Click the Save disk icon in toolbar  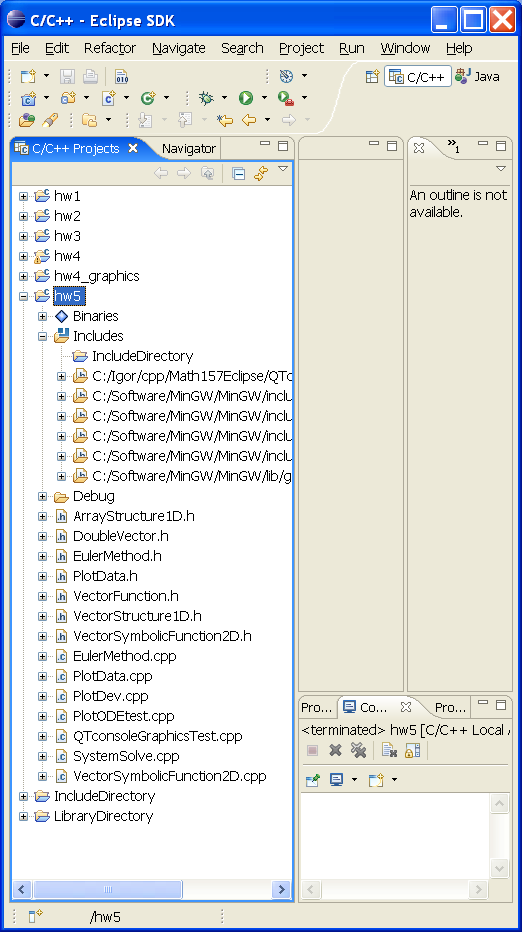click(x=67, y=76)
